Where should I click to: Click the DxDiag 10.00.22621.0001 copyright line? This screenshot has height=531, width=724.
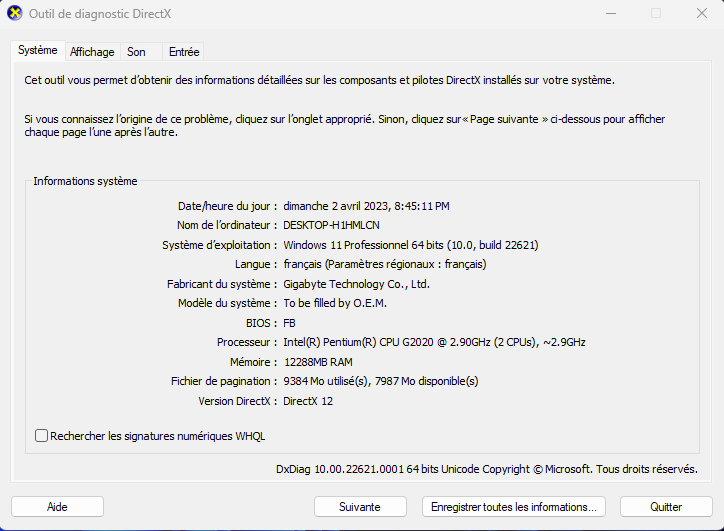(x=487, y=469)
